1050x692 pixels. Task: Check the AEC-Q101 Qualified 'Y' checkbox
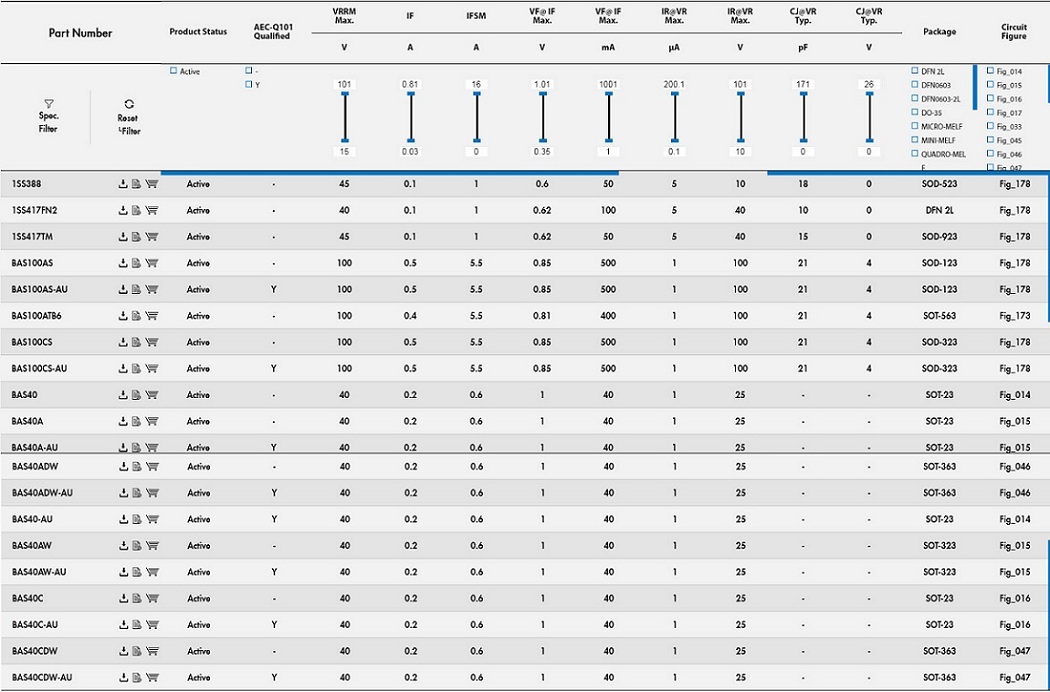249,85
